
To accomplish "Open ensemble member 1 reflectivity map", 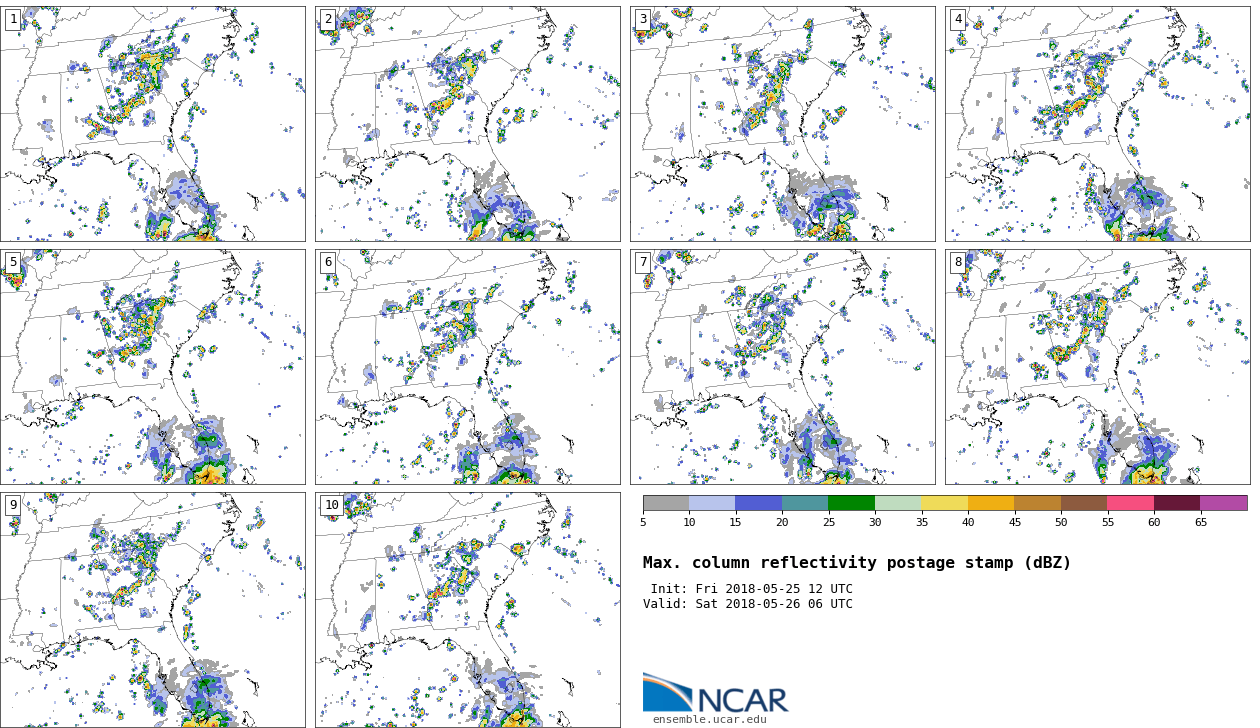I will tap(152, 124).
